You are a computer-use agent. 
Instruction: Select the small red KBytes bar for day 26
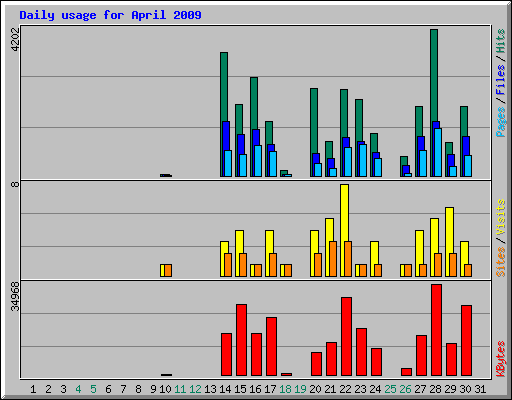point(406,372)
